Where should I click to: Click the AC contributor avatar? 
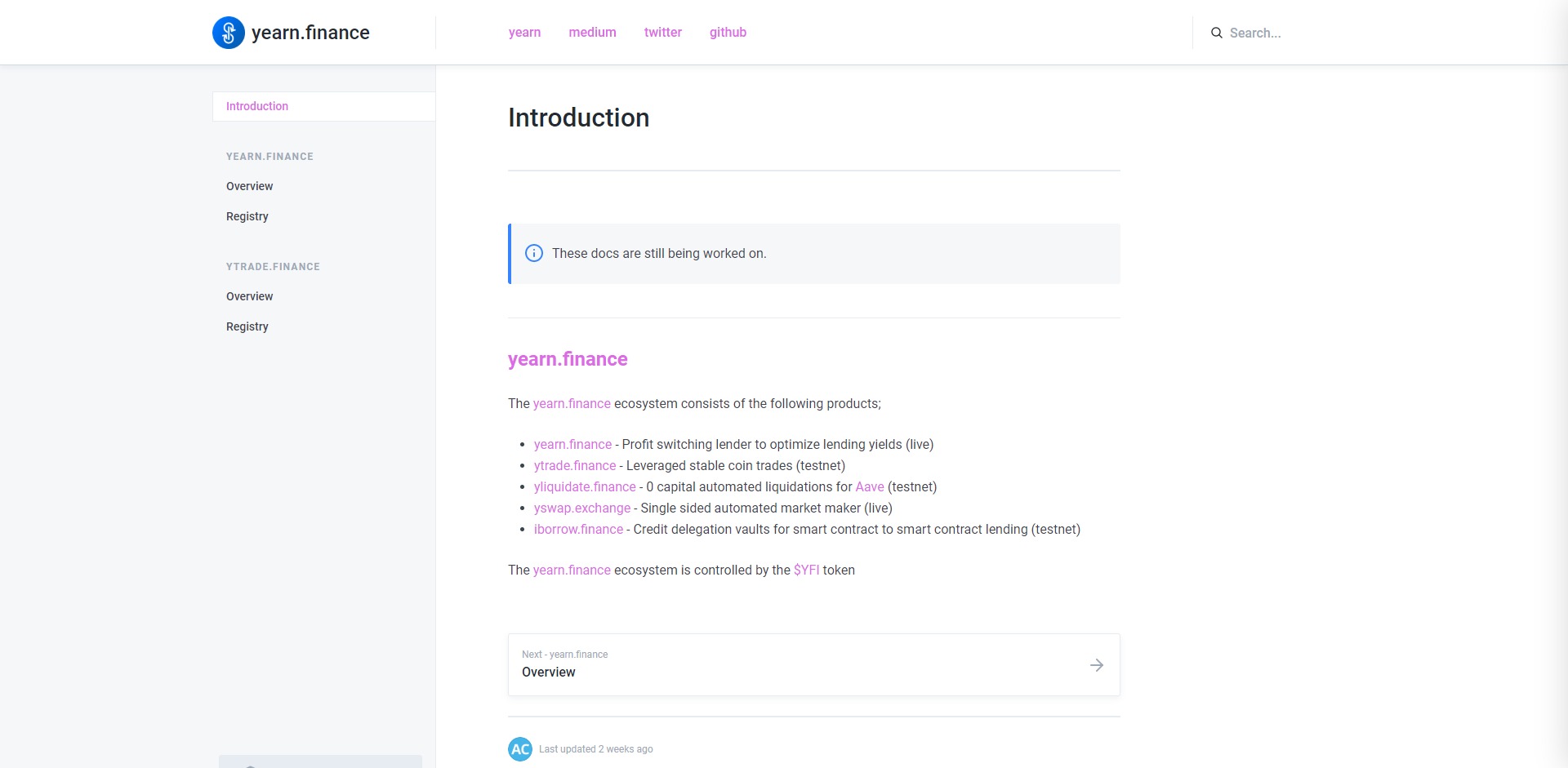pos(520,749)
